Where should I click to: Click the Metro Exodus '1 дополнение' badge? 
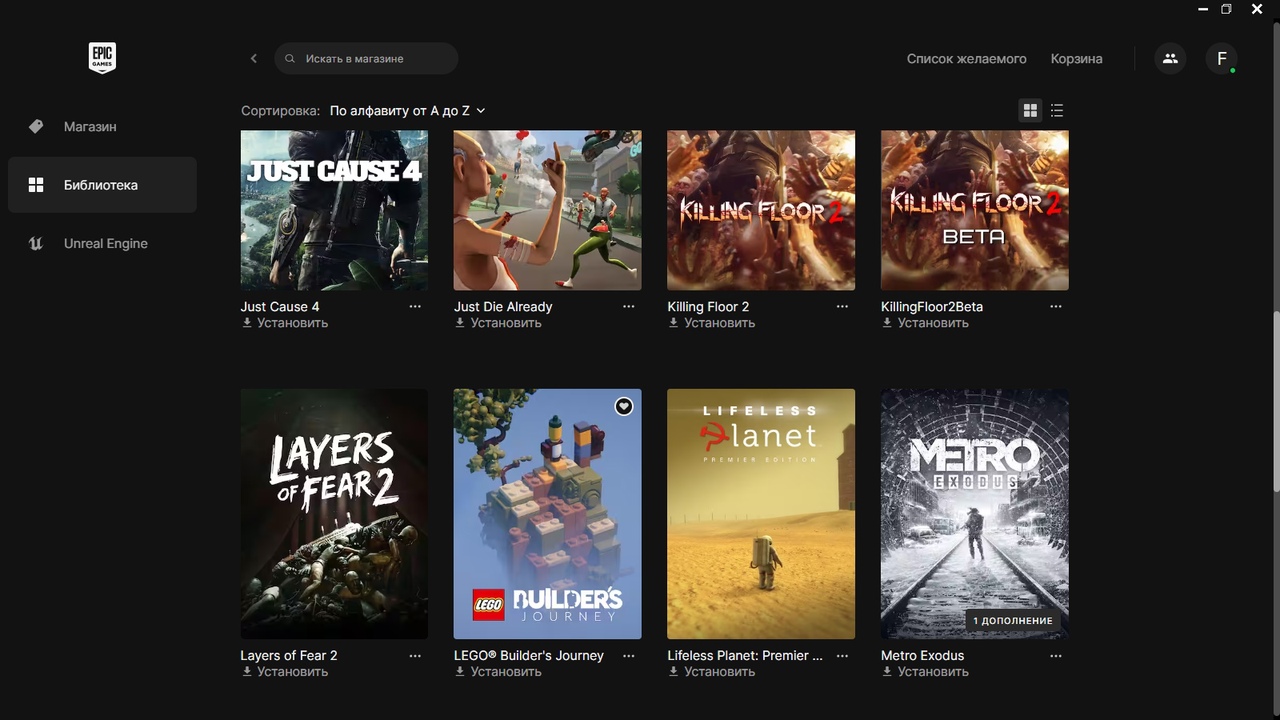[1013, 621]
